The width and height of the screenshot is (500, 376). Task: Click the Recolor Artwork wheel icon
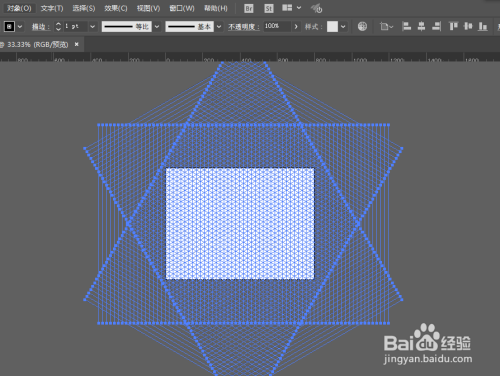(x=362, y=26)
